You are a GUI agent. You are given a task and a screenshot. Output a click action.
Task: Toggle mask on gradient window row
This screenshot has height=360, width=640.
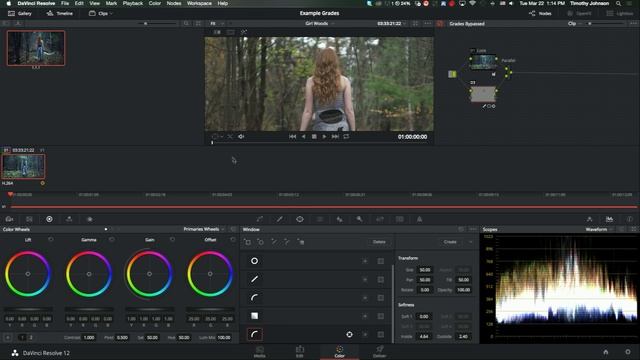pyautogui.click(x=380, y=316)
